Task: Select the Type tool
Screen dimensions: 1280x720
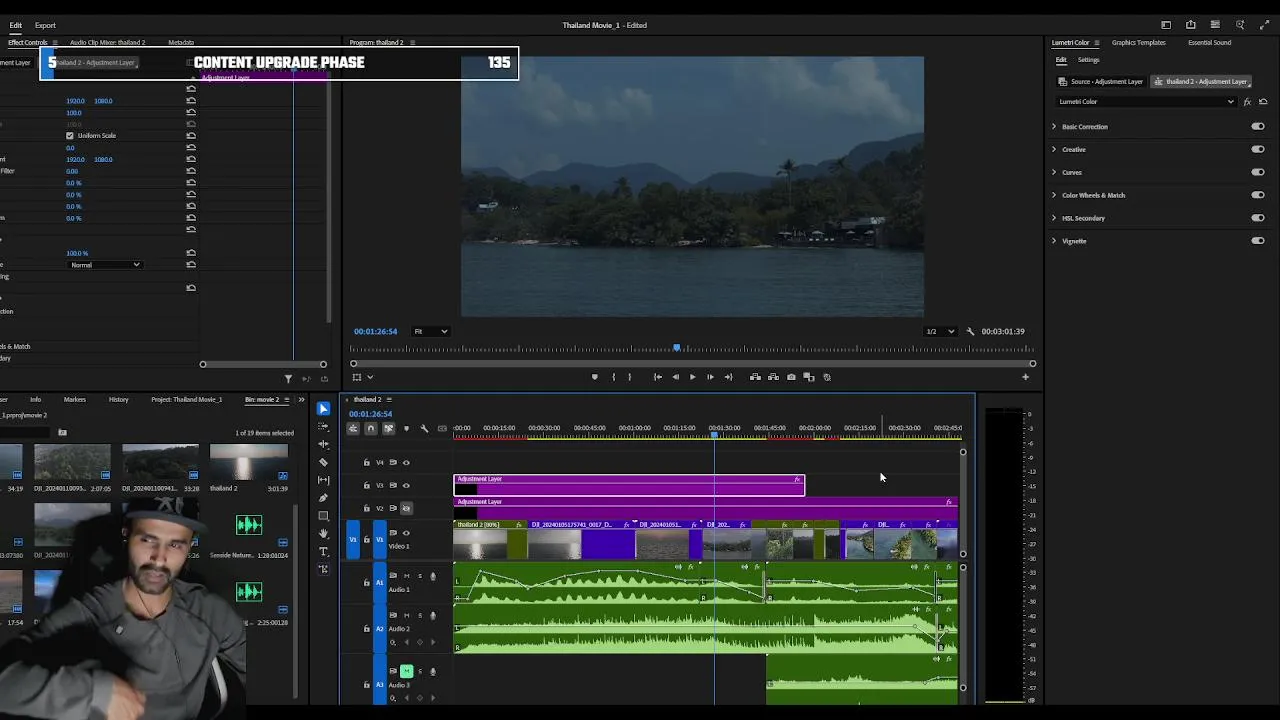Action: [x=323, y=551]
